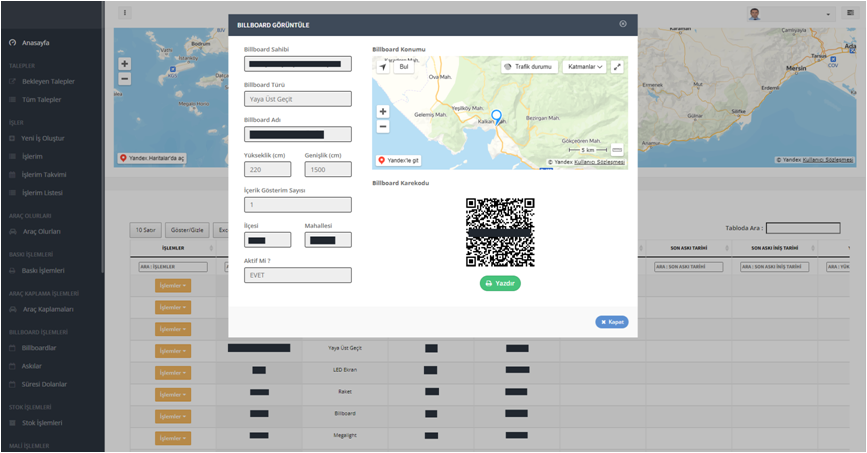Open Kullanıcı Sözleşmesi link in modal map
The image size is (867, 453).
(x=599, y=162)
